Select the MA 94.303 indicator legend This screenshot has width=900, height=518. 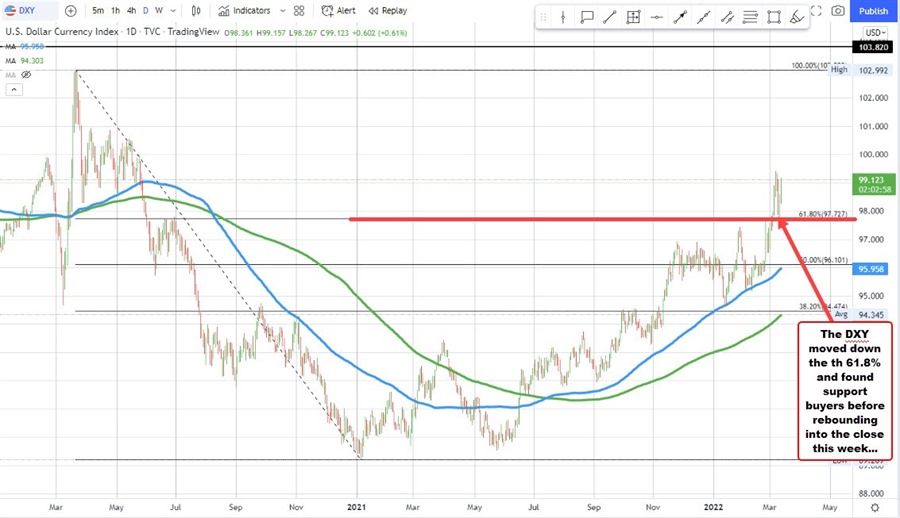[25, 60]
